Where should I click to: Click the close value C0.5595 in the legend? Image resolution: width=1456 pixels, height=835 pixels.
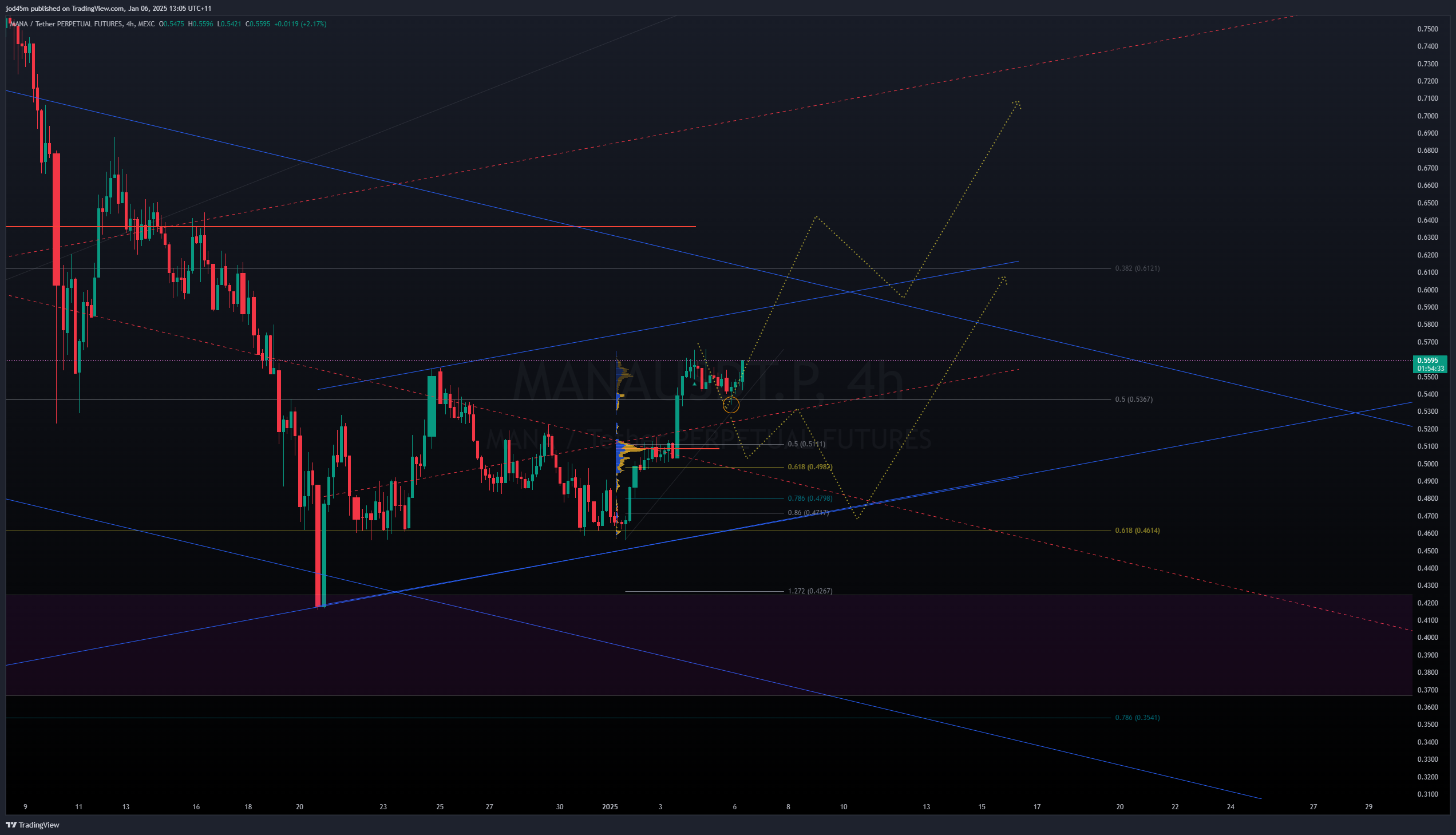(x=258, y=24)
